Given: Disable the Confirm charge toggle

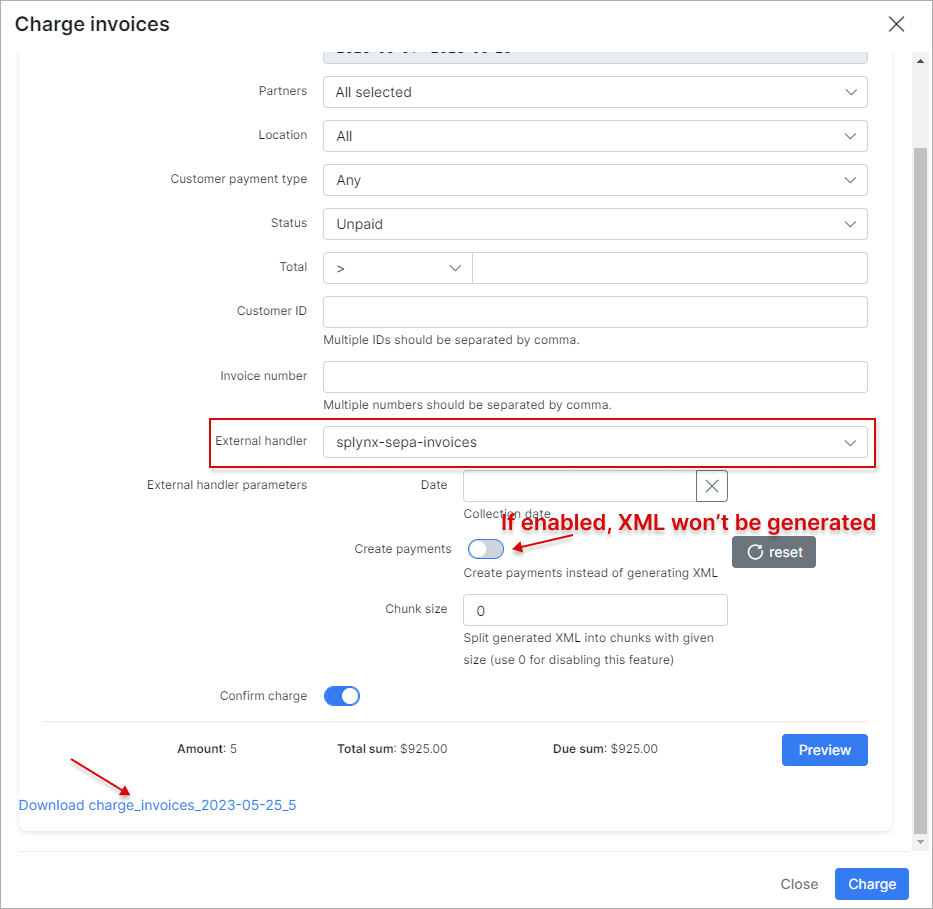Looking at the screenshot, I should pos(341,696).
